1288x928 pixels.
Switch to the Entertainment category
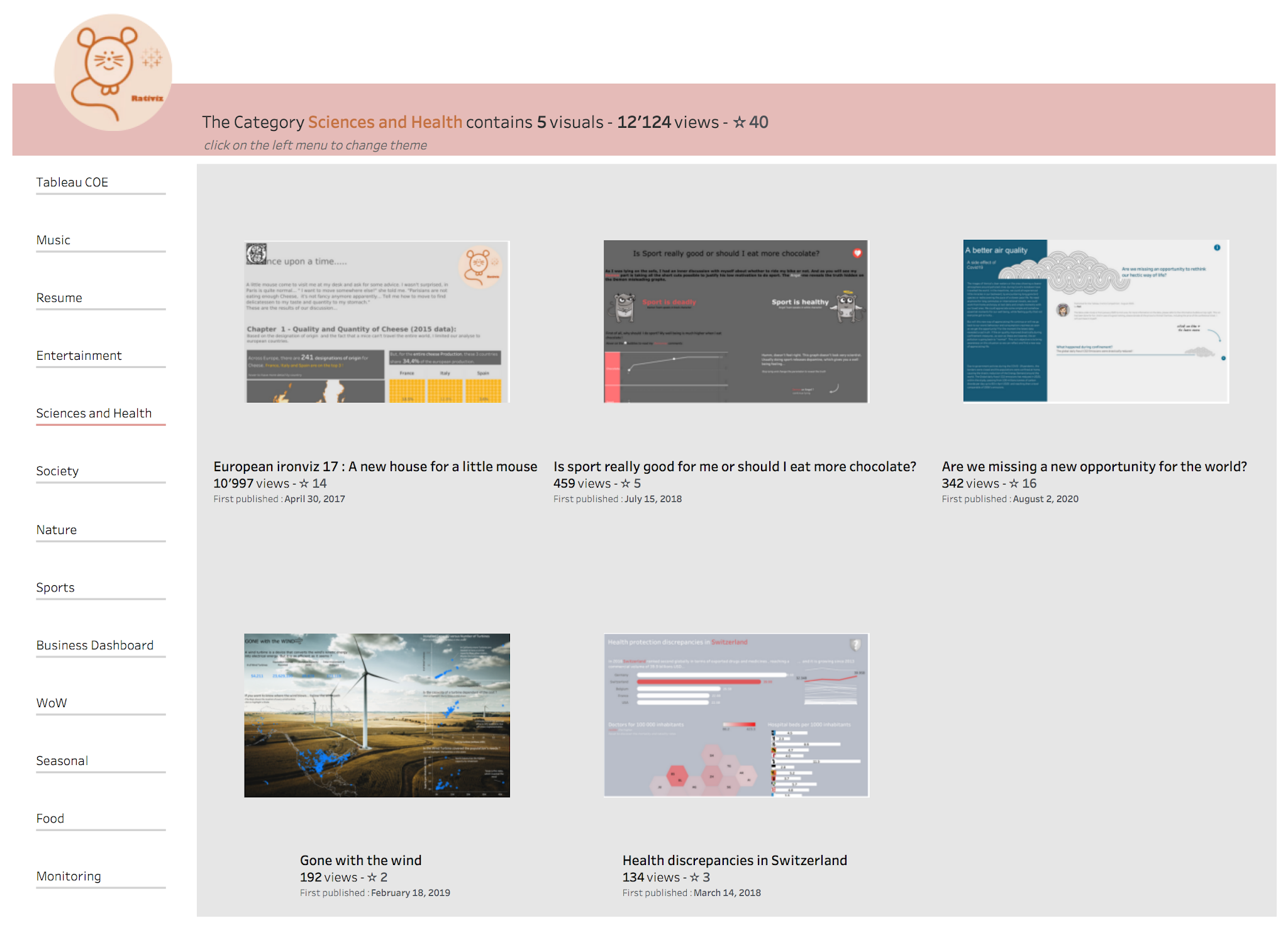point(79,356)
